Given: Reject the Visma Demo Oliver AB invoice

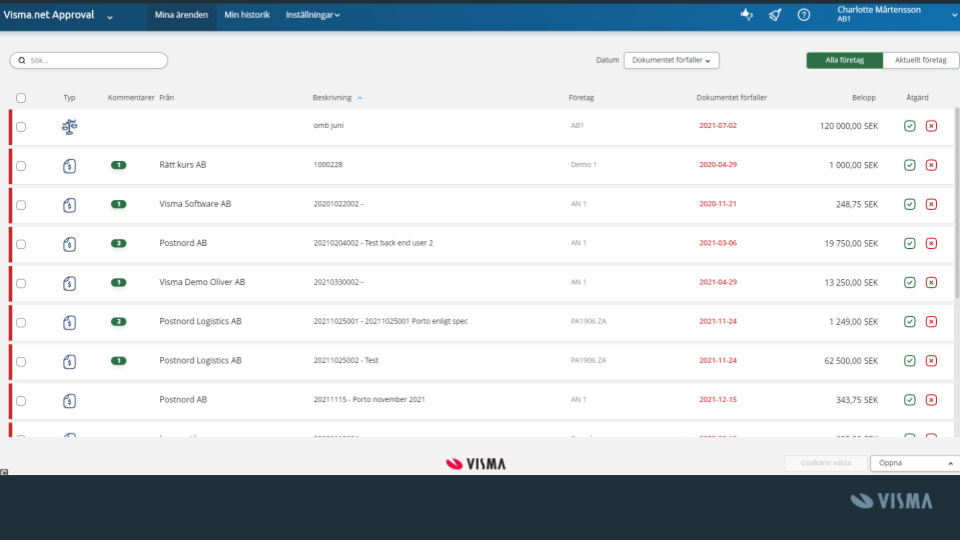Looking at the screenshot, I should (x=931, y=283).
